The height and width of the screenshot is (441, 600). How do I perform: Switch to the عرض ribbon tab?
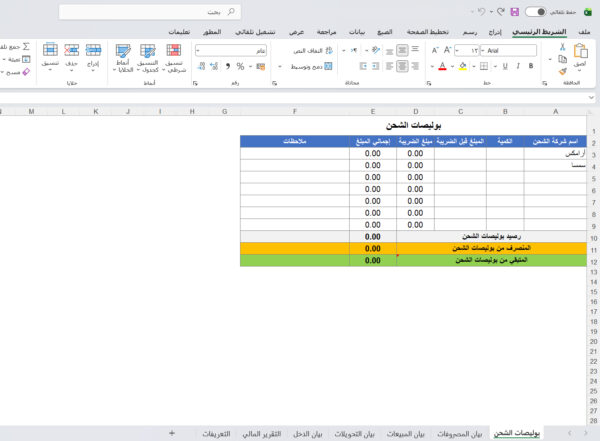(296, 32)
